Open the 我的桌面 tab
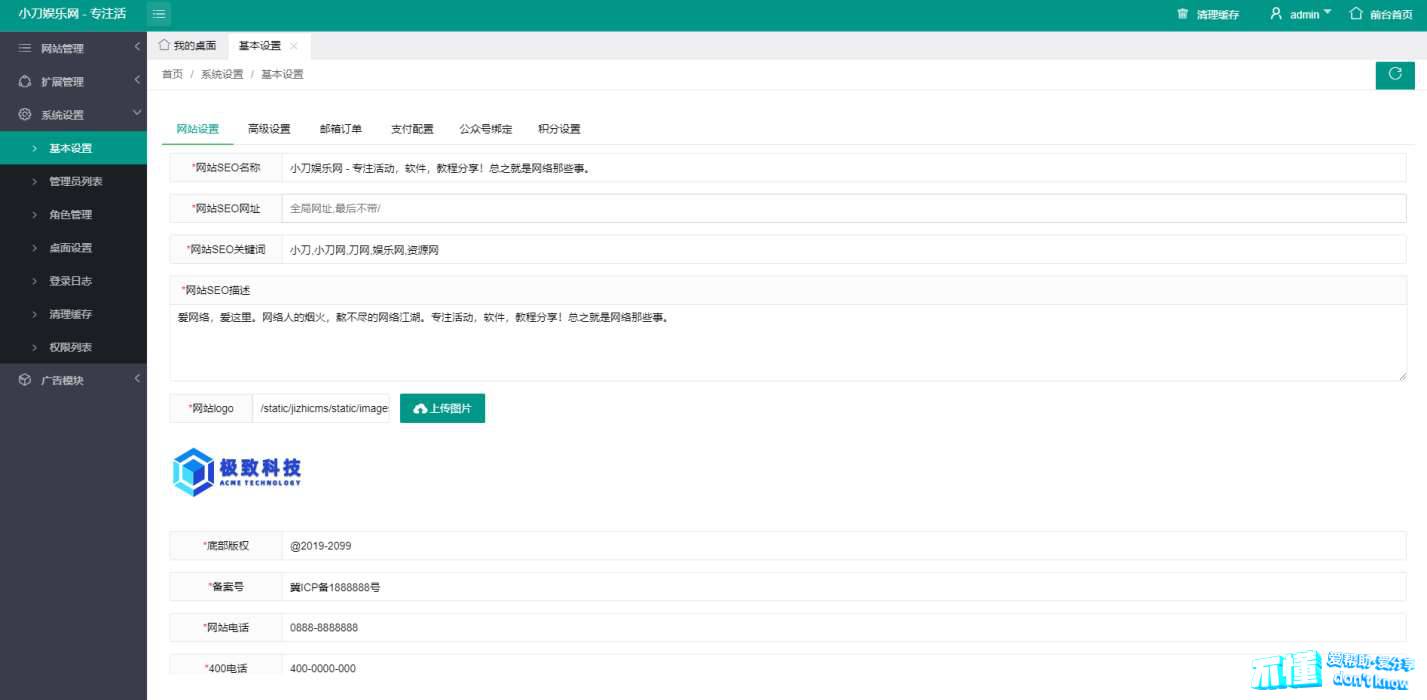This screenshot has height=700, width=1427. click(x=188, y=46)
